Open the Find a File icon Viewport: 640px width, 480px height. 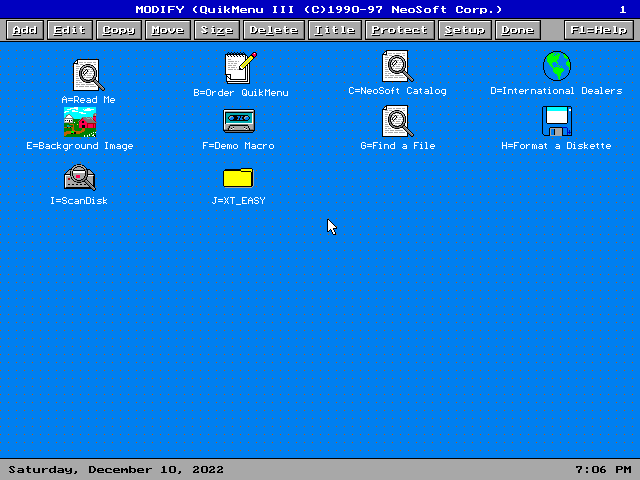(x=398, y=121)
